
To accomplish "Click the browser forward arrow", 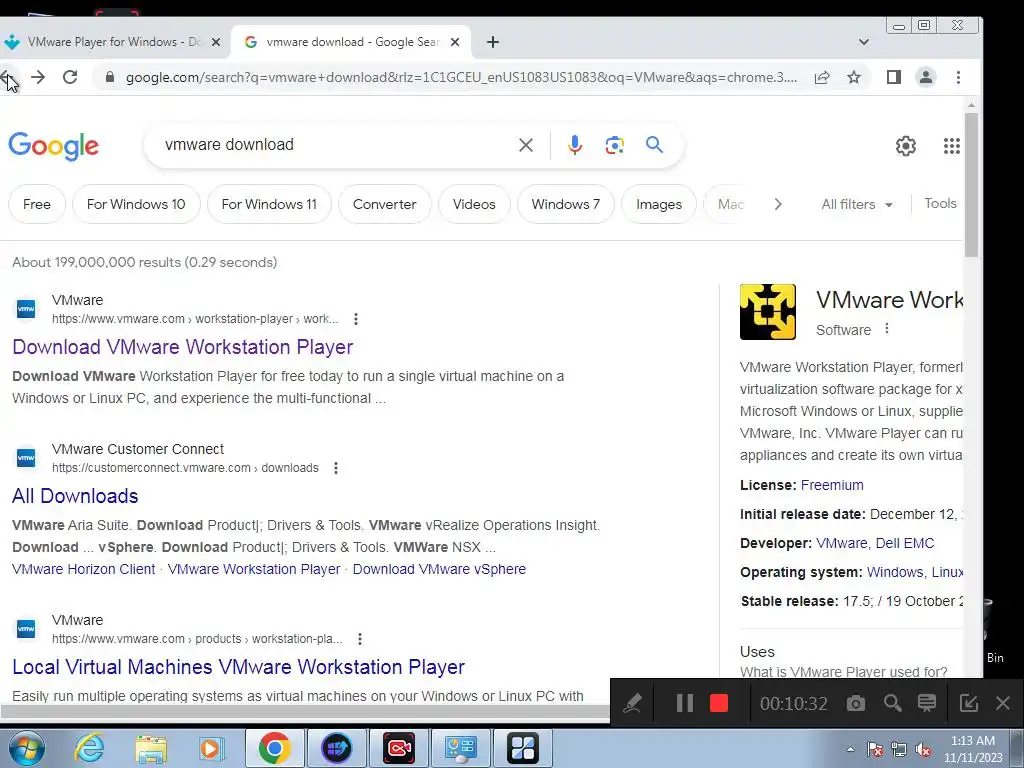I will (38, 77).
